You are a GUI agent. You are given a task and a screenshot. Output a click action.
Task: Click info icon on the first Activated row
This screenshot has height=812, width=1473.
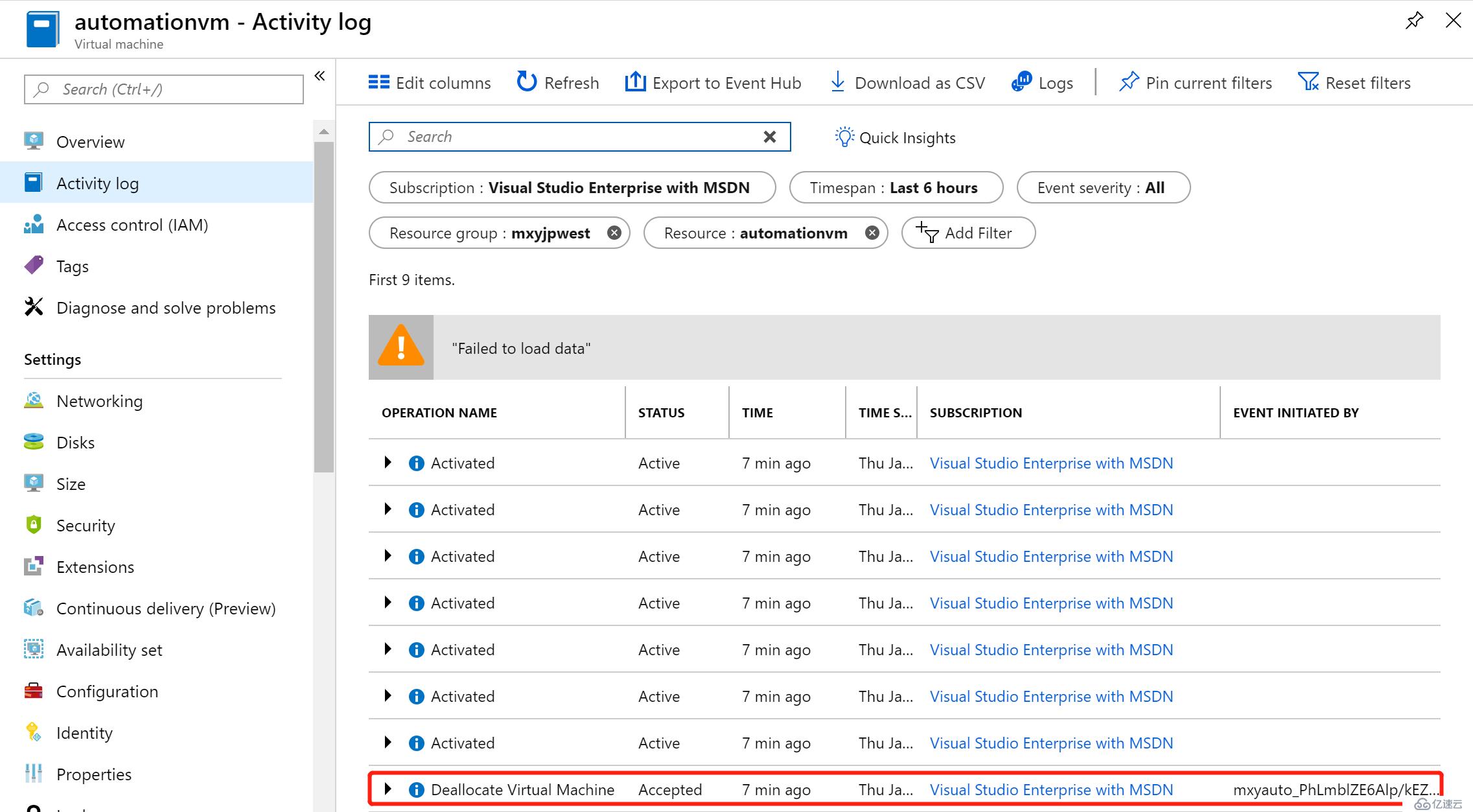[x=417, y=463]
